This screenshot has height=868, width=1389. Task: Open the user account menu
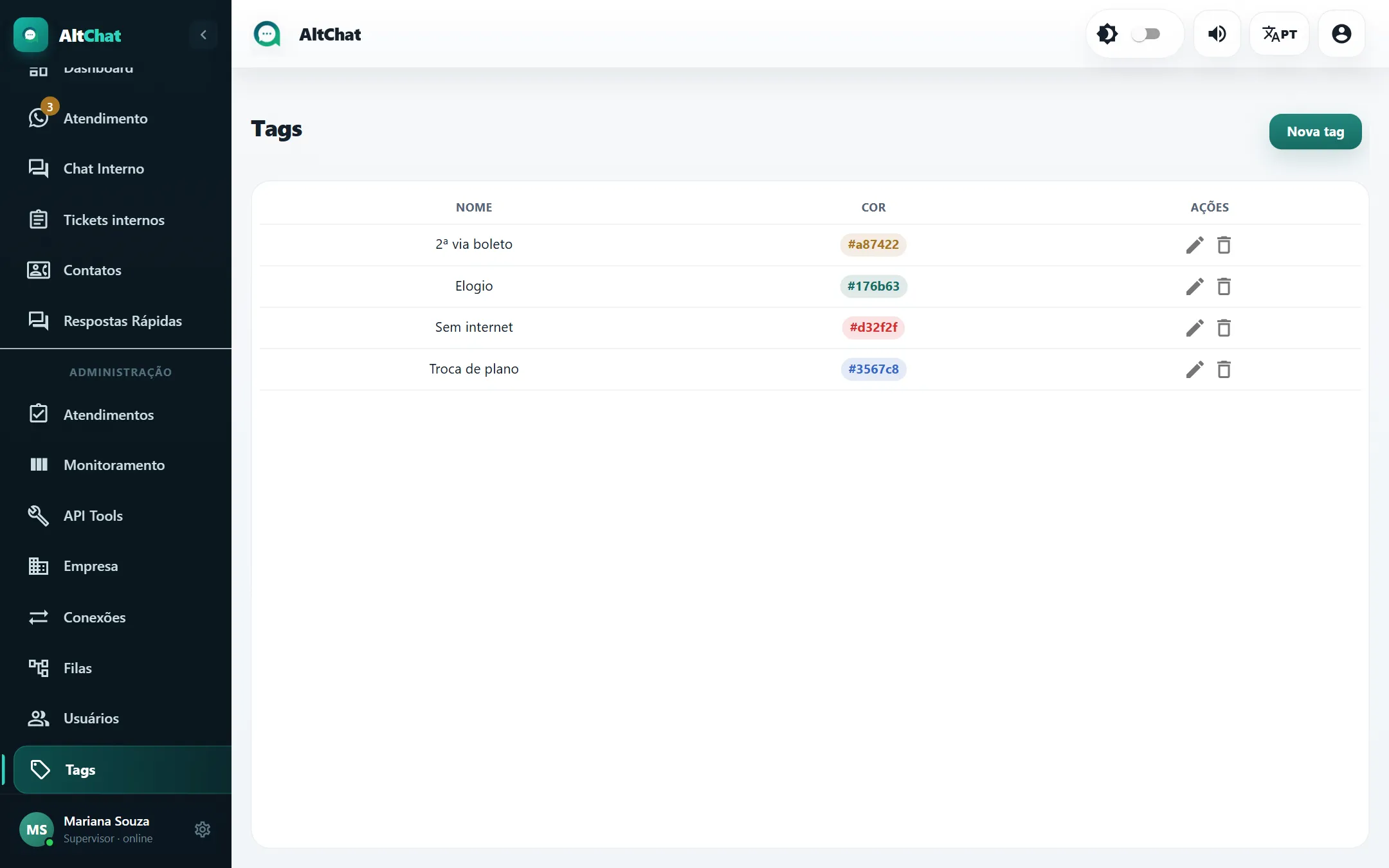[x=1341, y=34]
